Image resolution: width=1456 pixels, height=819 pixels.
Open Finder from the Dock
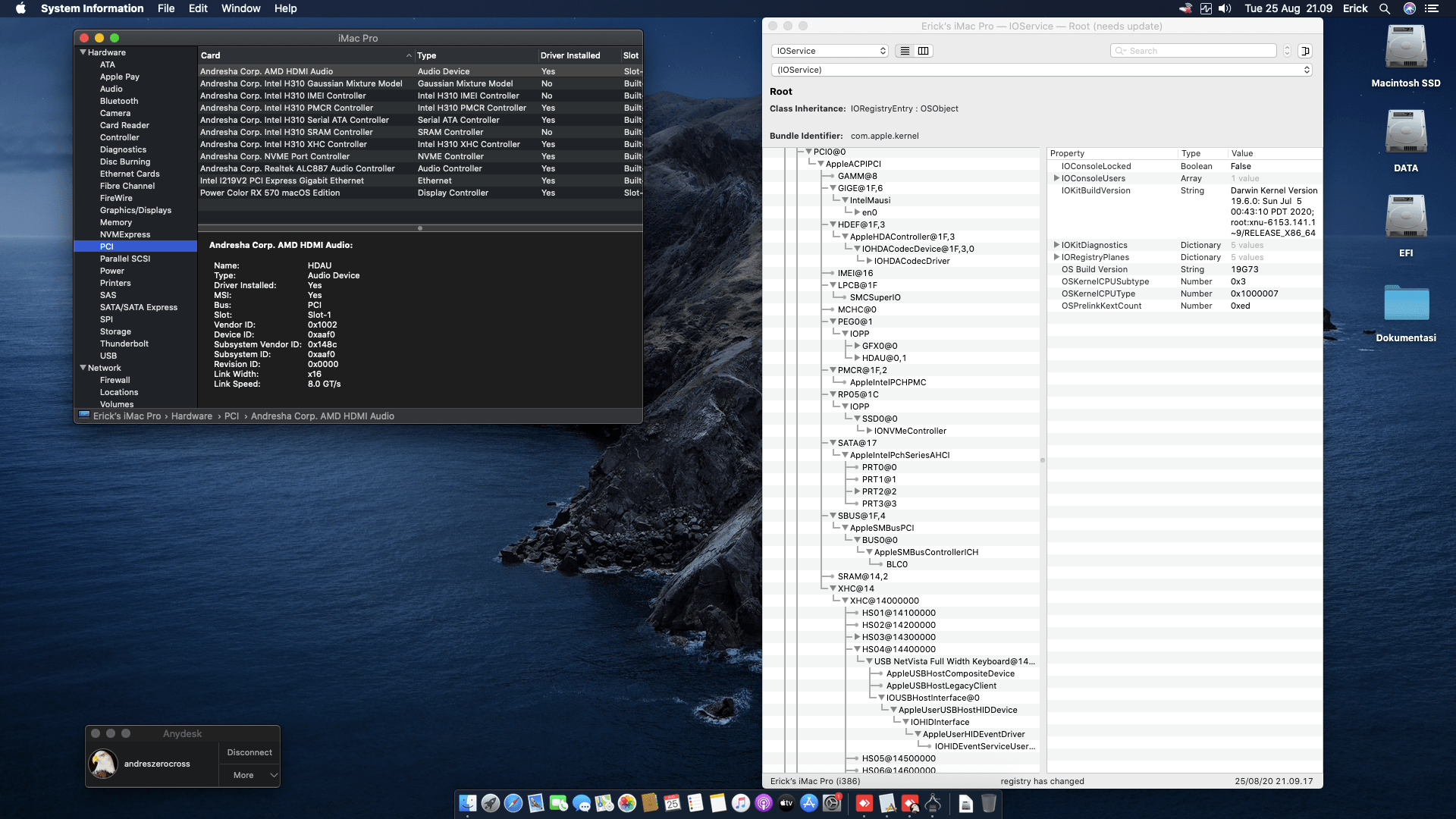tap(468, 803)
